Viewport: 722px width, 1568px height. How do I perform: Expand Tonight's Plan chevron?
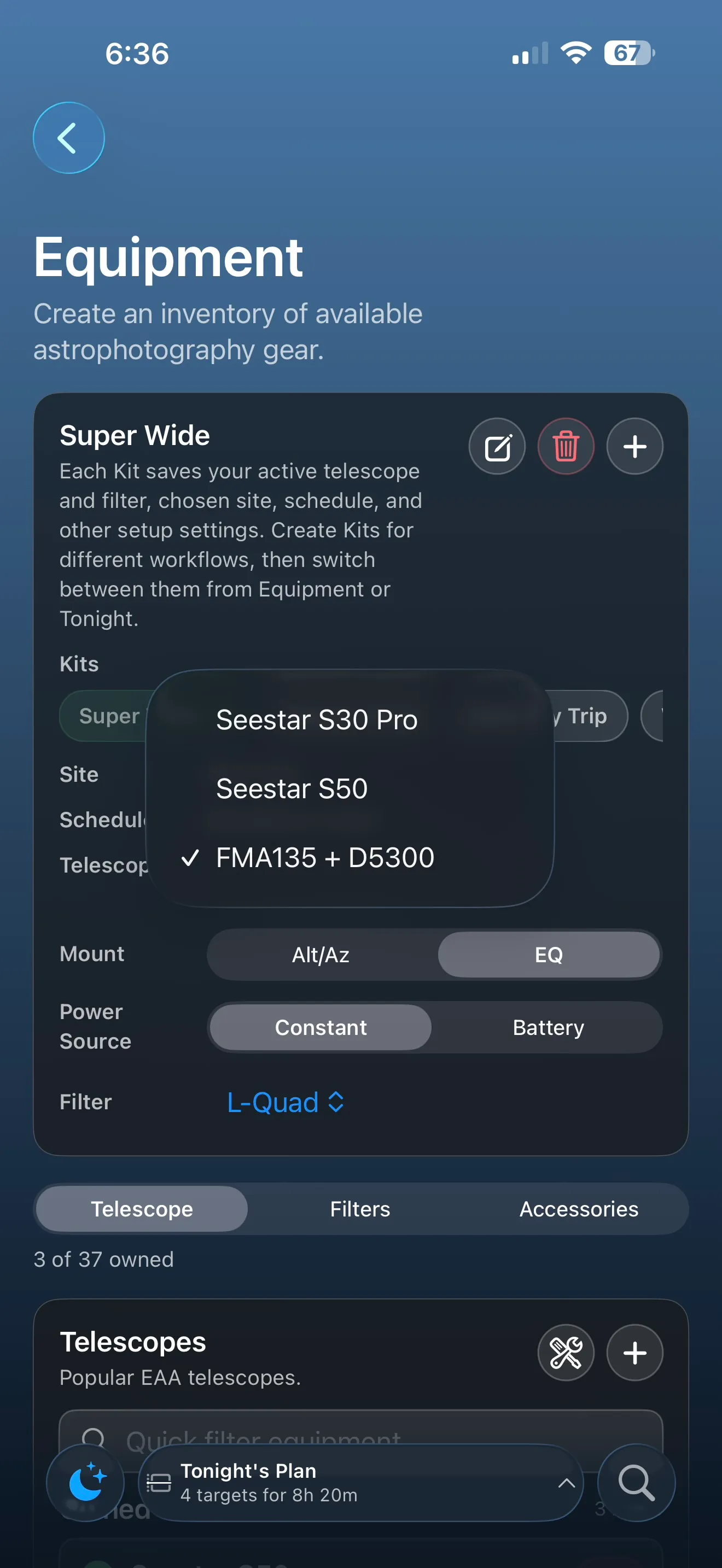point(566,1483)
